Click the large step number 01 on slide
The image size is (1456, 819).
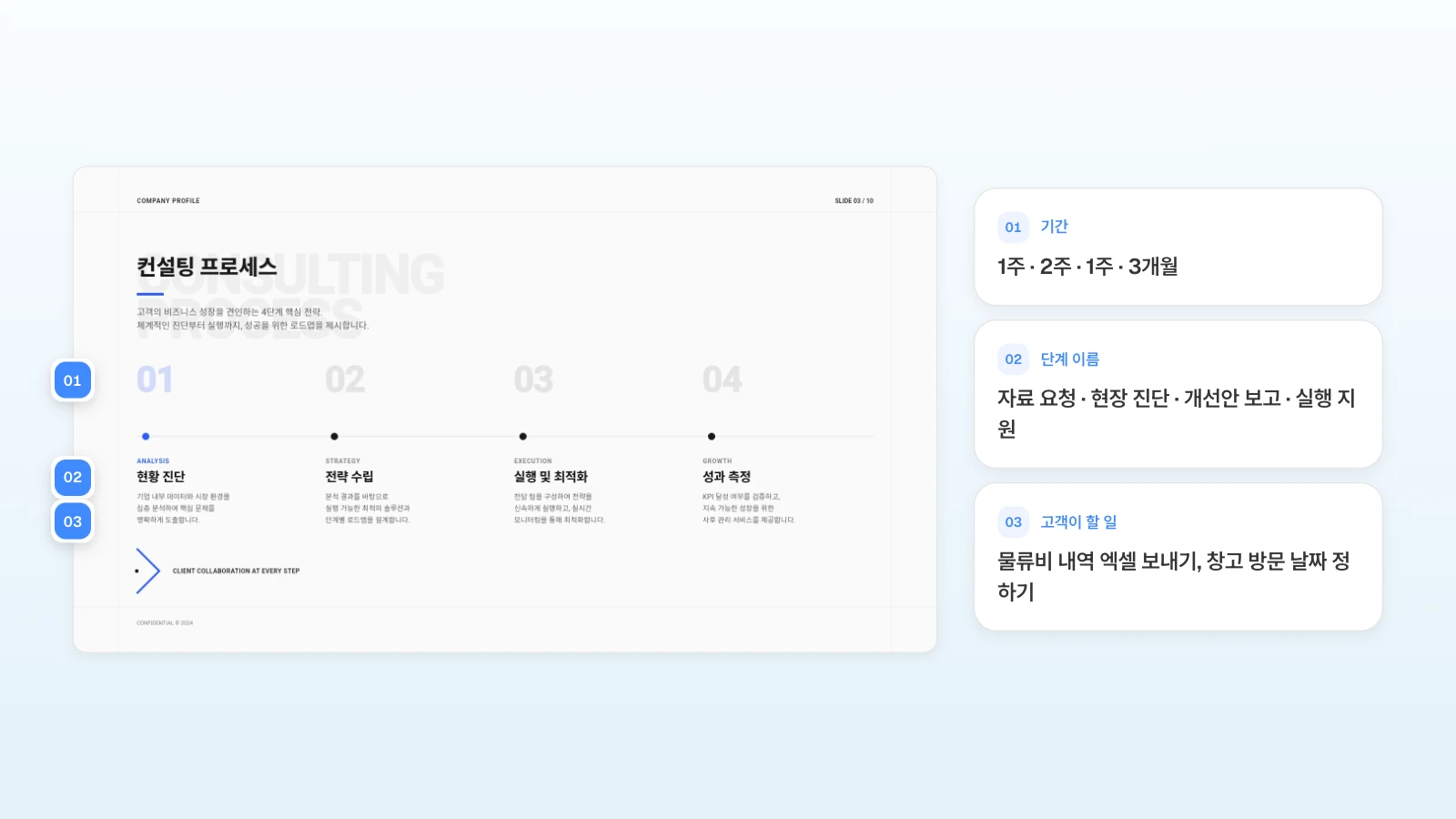[155, 379]
